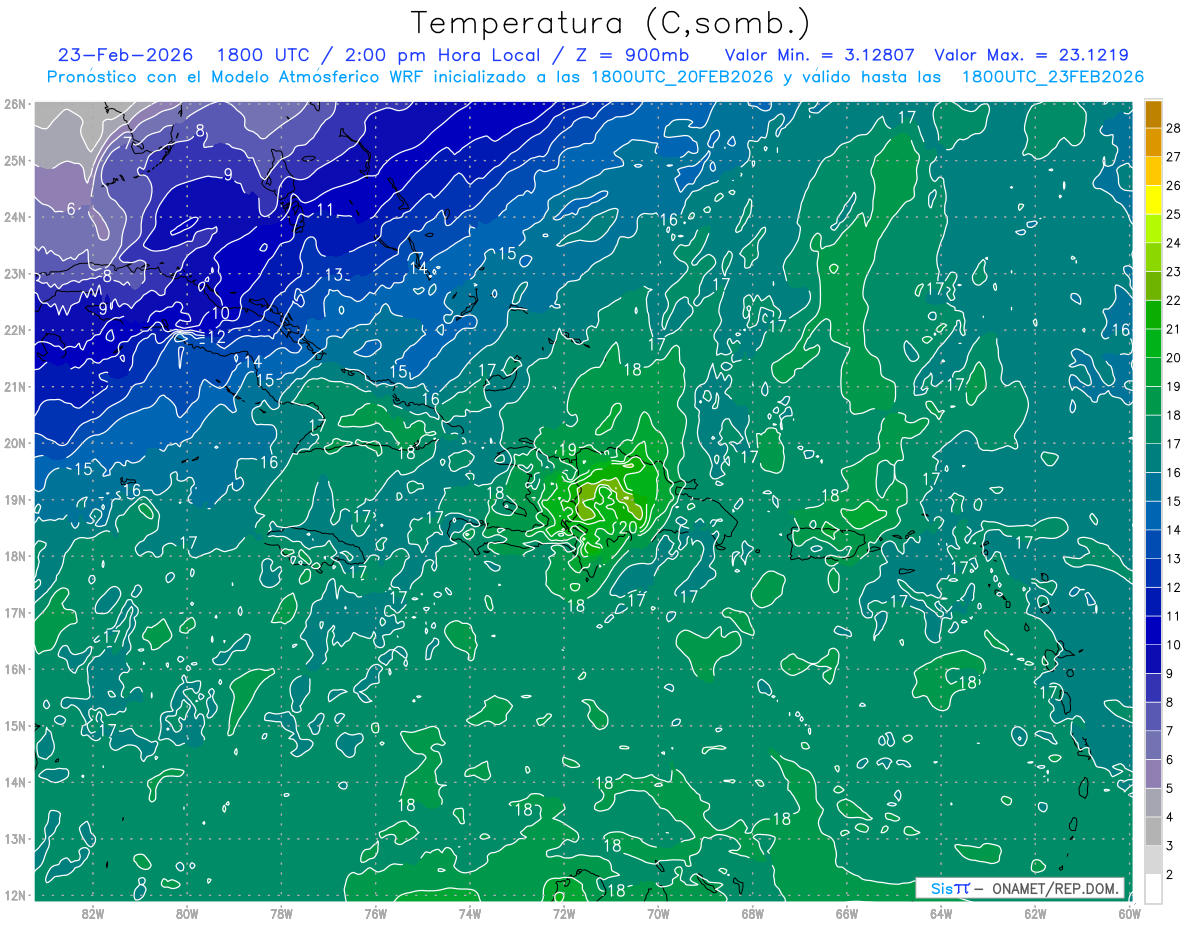This screenshot has height=927, width=1200.
Task: Click the "Sisπ - ONAMET/REP.DOM." credit box
Action: click(1020, 888)
